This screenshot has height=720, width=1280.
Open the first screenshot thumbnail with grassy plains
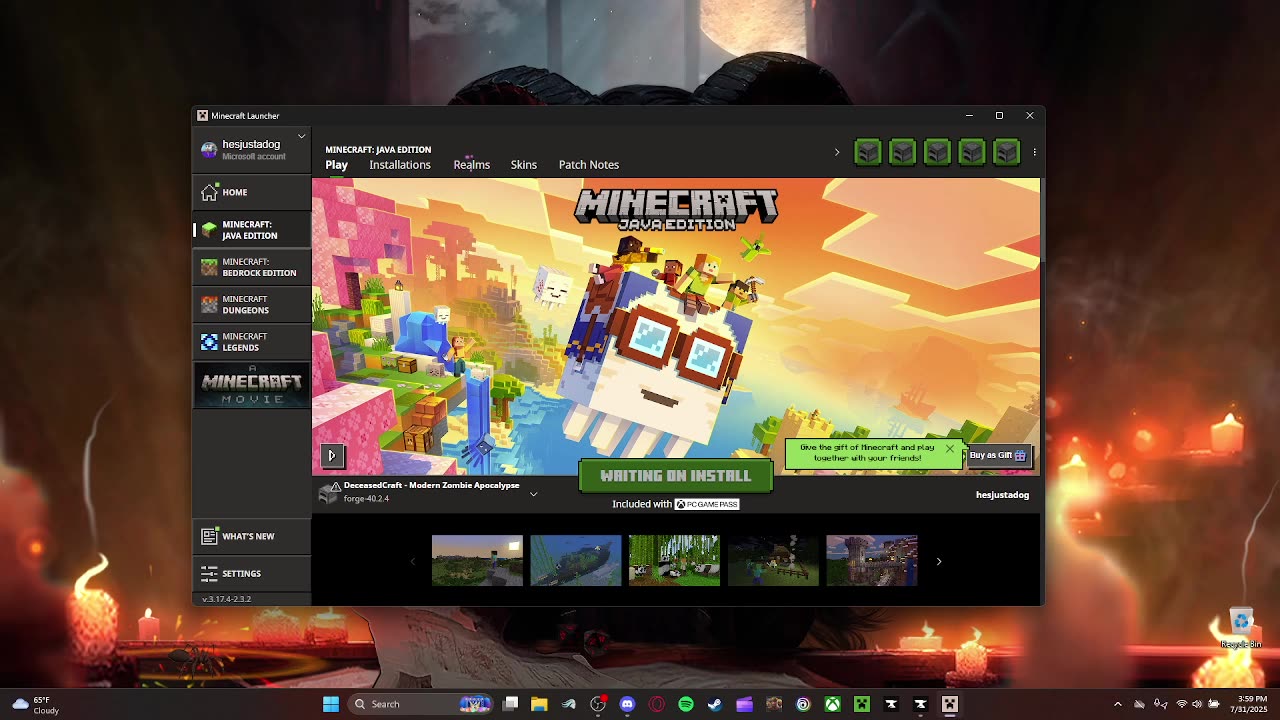[477, 560]
